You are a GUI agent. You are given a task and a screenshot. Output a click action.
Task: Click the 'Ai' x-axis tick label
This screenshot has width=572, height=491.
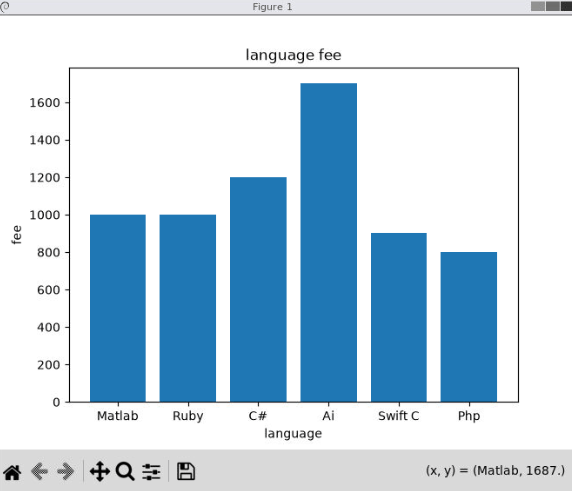click(x=328, y=416)
